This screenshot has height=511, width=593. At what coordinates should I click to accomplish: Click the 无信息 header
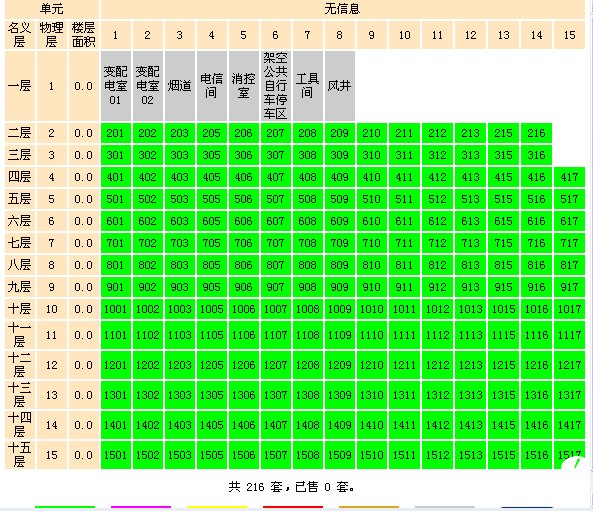point(342,9)
